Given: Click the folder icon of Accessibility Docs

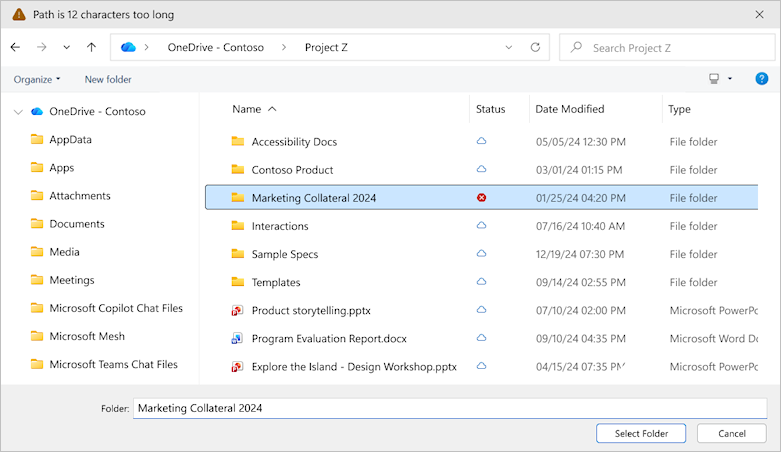Looking at the screenshot, I should 238,142.
